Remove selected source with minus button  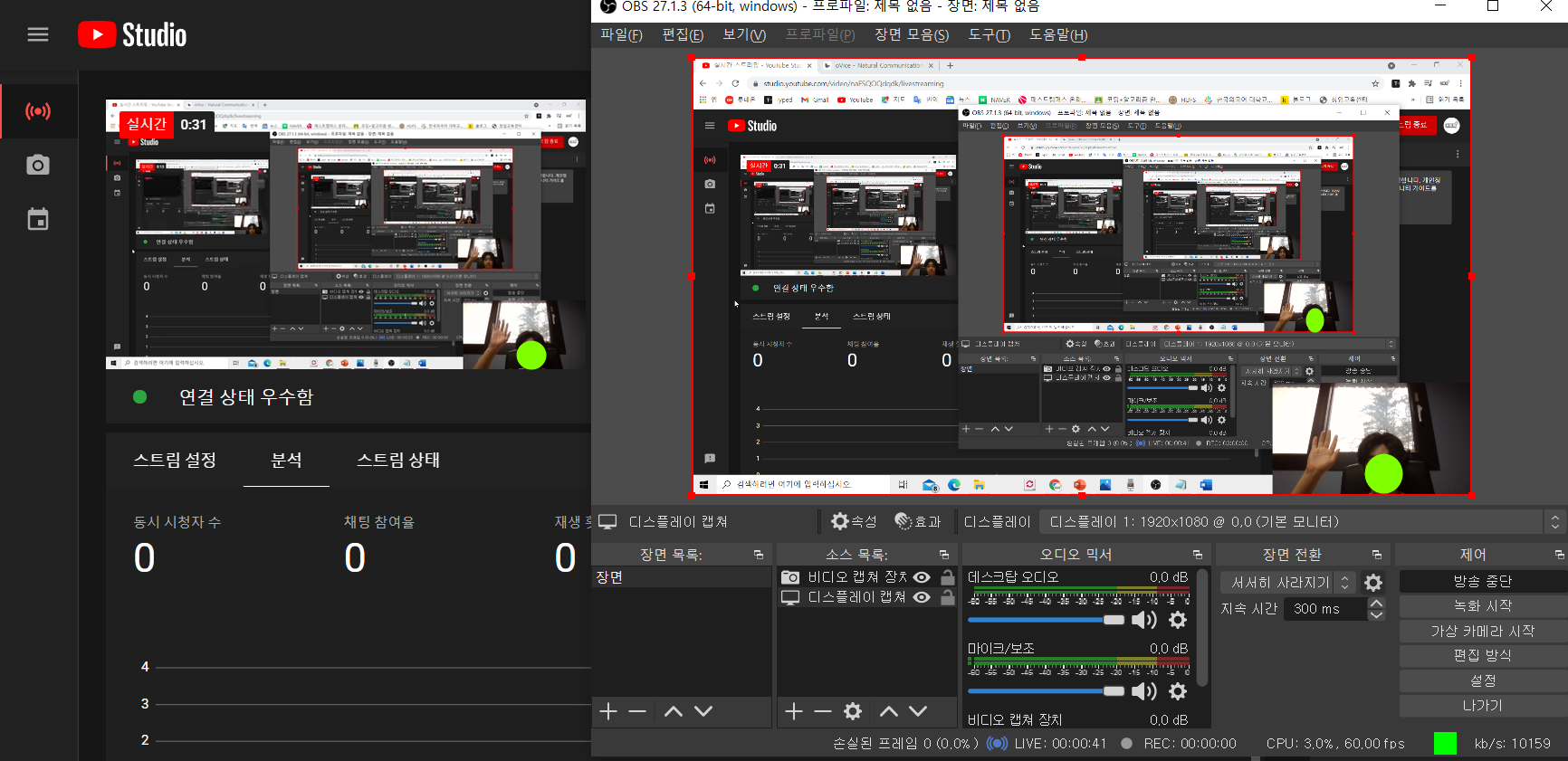pyautogui.click(x=823, y=711)
